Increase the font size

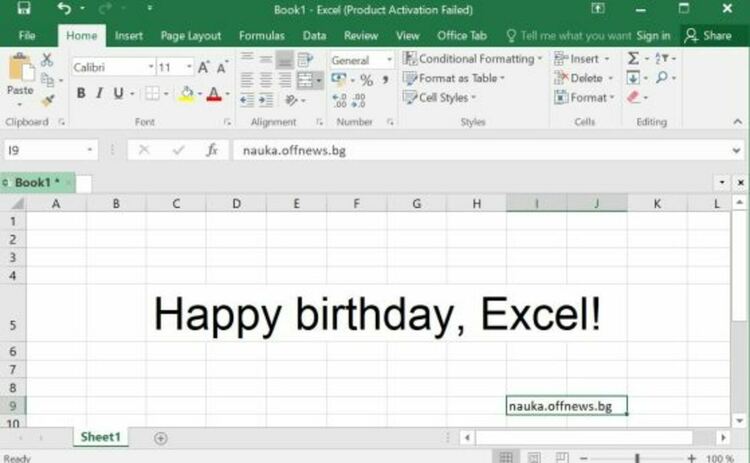[x=203, y=67]
